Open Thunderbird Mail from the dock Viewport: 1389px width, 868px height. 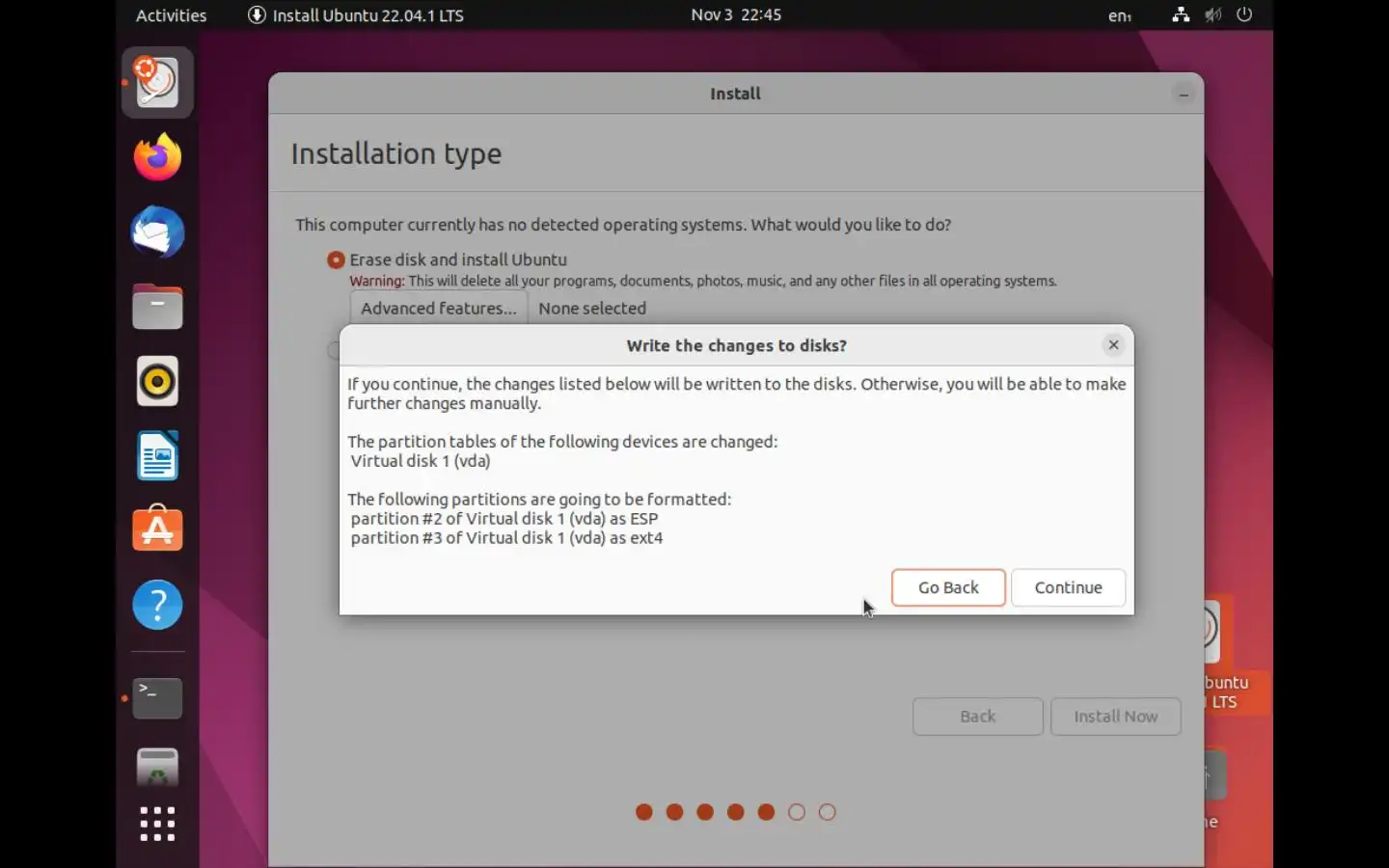[157, 232]
